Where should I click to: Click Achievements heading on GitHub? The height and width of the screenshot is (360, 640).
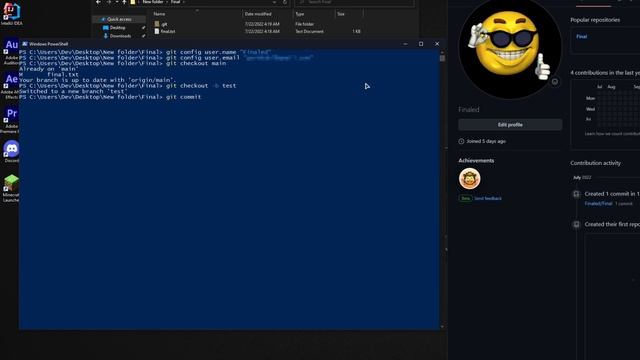[476, 161]
